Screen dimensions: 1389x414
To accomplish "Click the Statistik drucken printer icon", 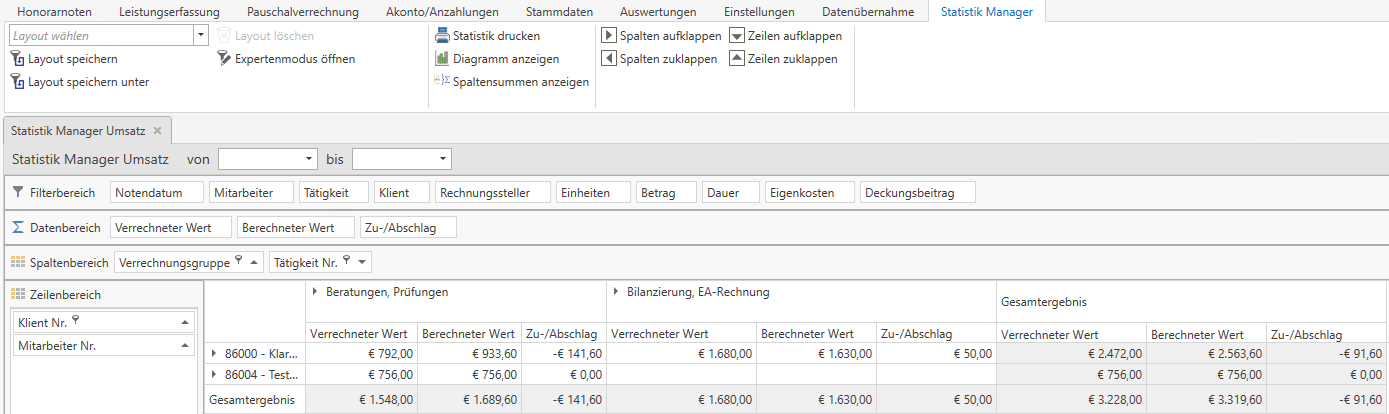I will 442,36.
